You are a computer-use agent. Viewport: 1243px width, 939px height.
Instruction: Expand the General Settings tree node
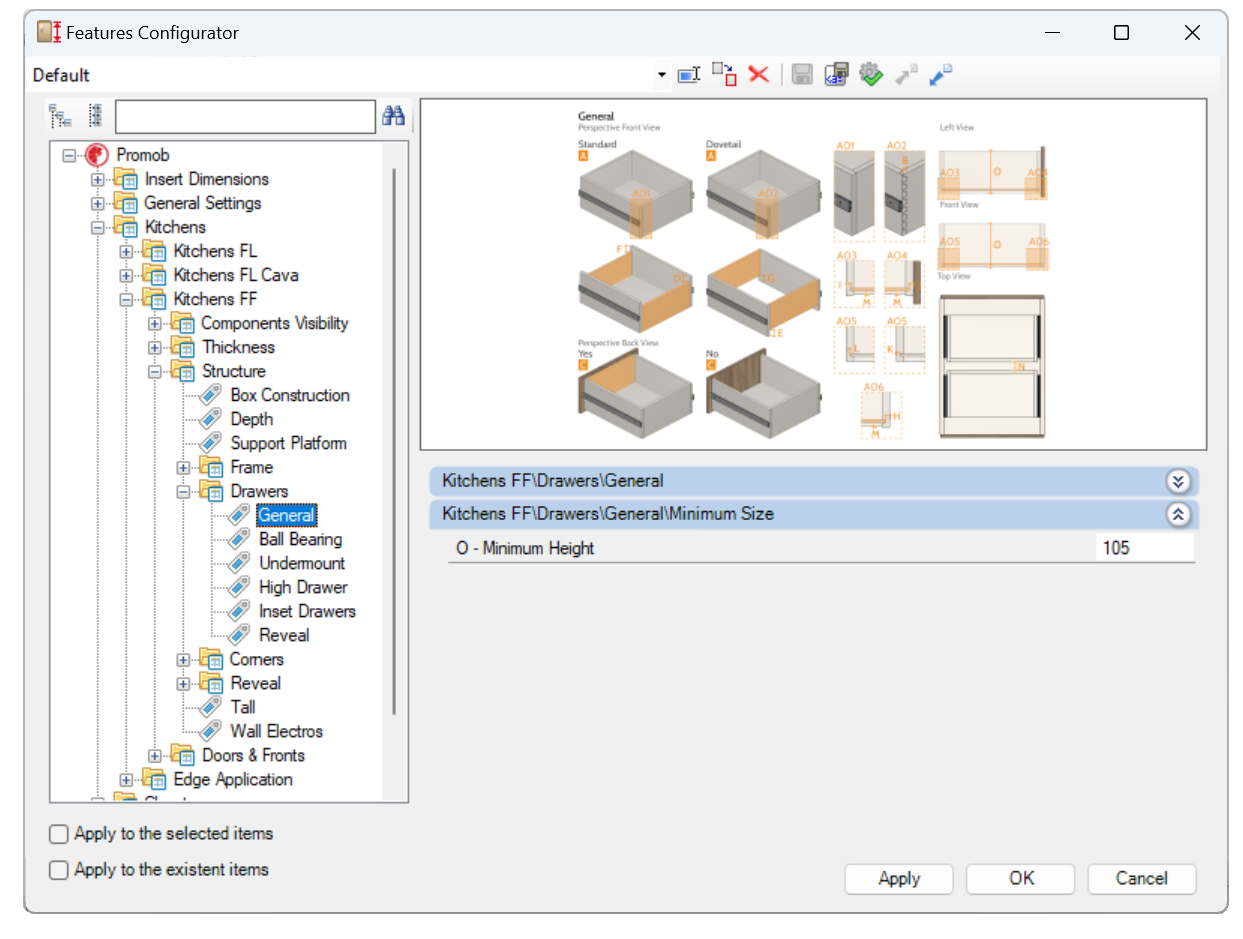point(97,203)
